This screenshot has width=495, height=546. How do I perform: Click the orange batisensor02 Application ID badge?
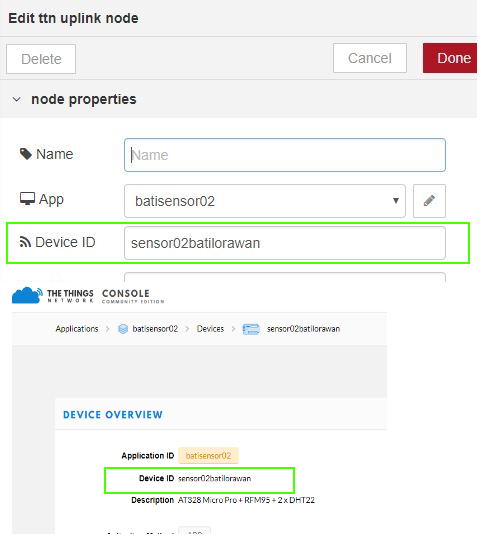[x=208, y=455]
